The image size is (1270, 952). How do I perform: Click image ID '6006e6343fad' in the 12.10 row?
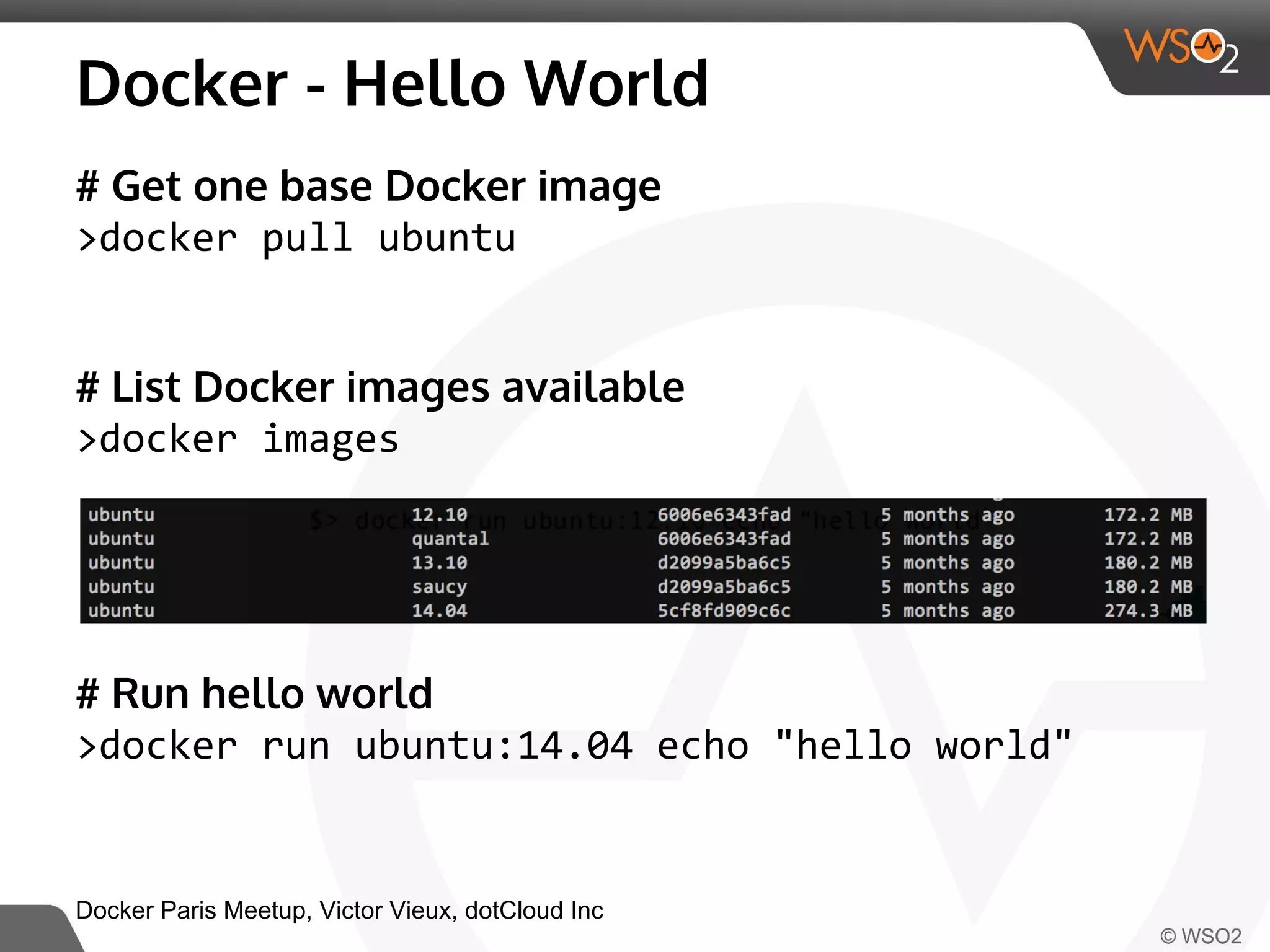click(724, 514)
